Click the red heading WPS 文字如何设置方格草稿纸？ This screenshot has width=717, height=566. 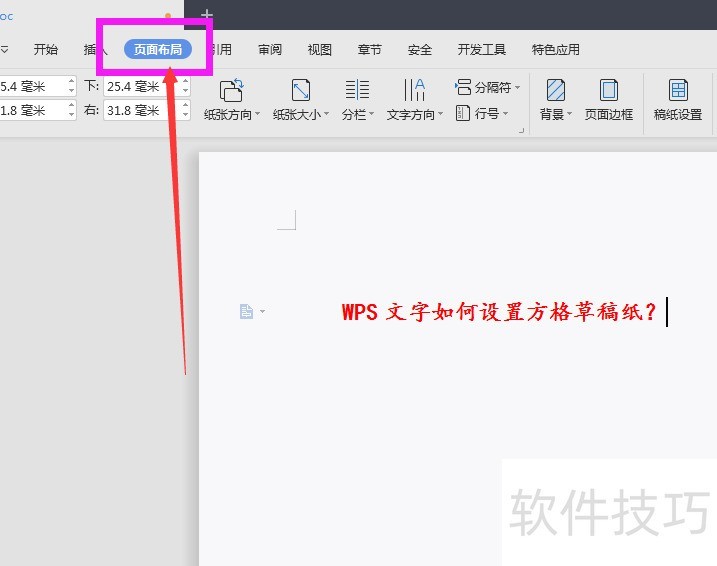point(499,313)
